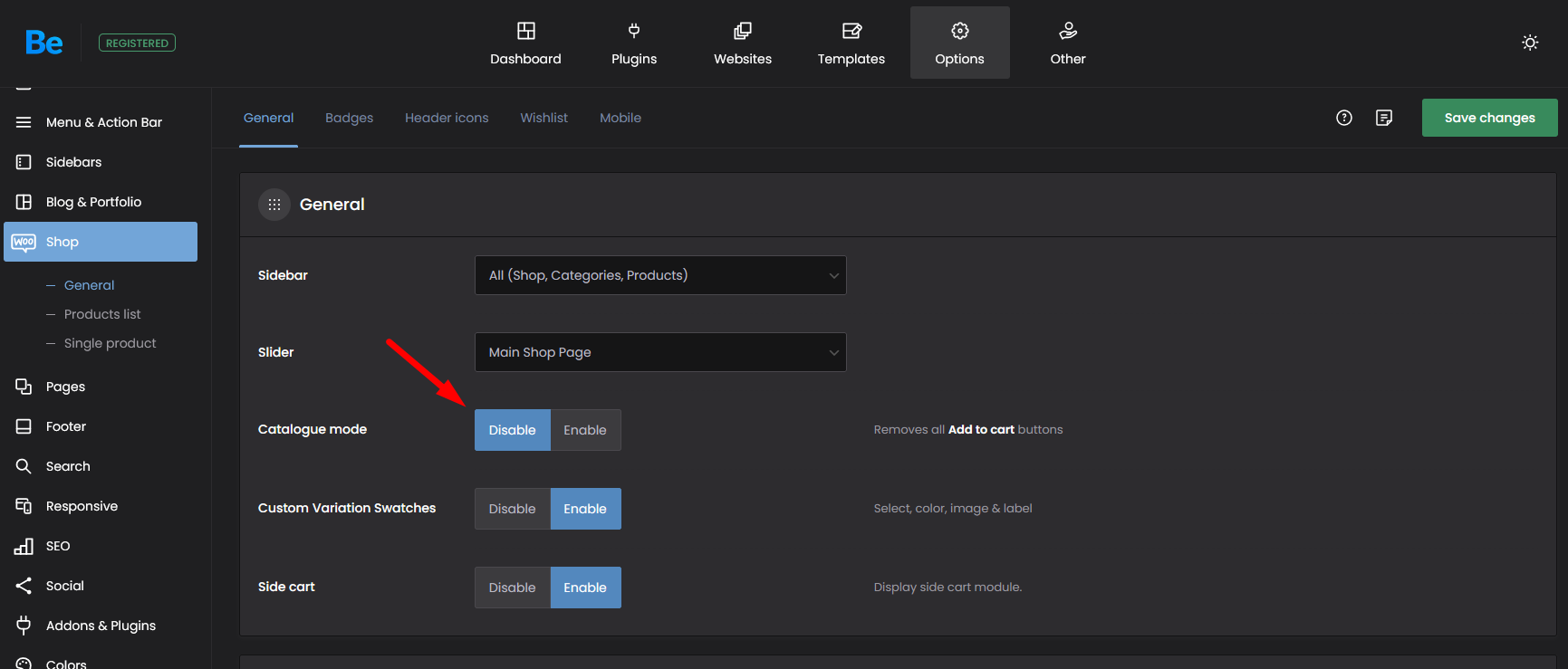Go to the Websites section
This screenshot has height=669, width=1568.
click(743, 43)
